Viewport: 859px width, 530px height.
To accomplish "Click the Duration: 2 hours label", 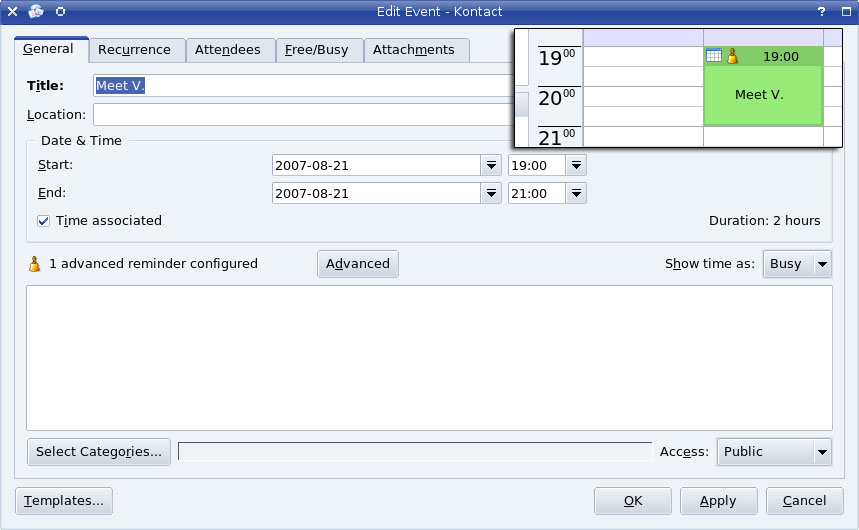I will point(764,221).
